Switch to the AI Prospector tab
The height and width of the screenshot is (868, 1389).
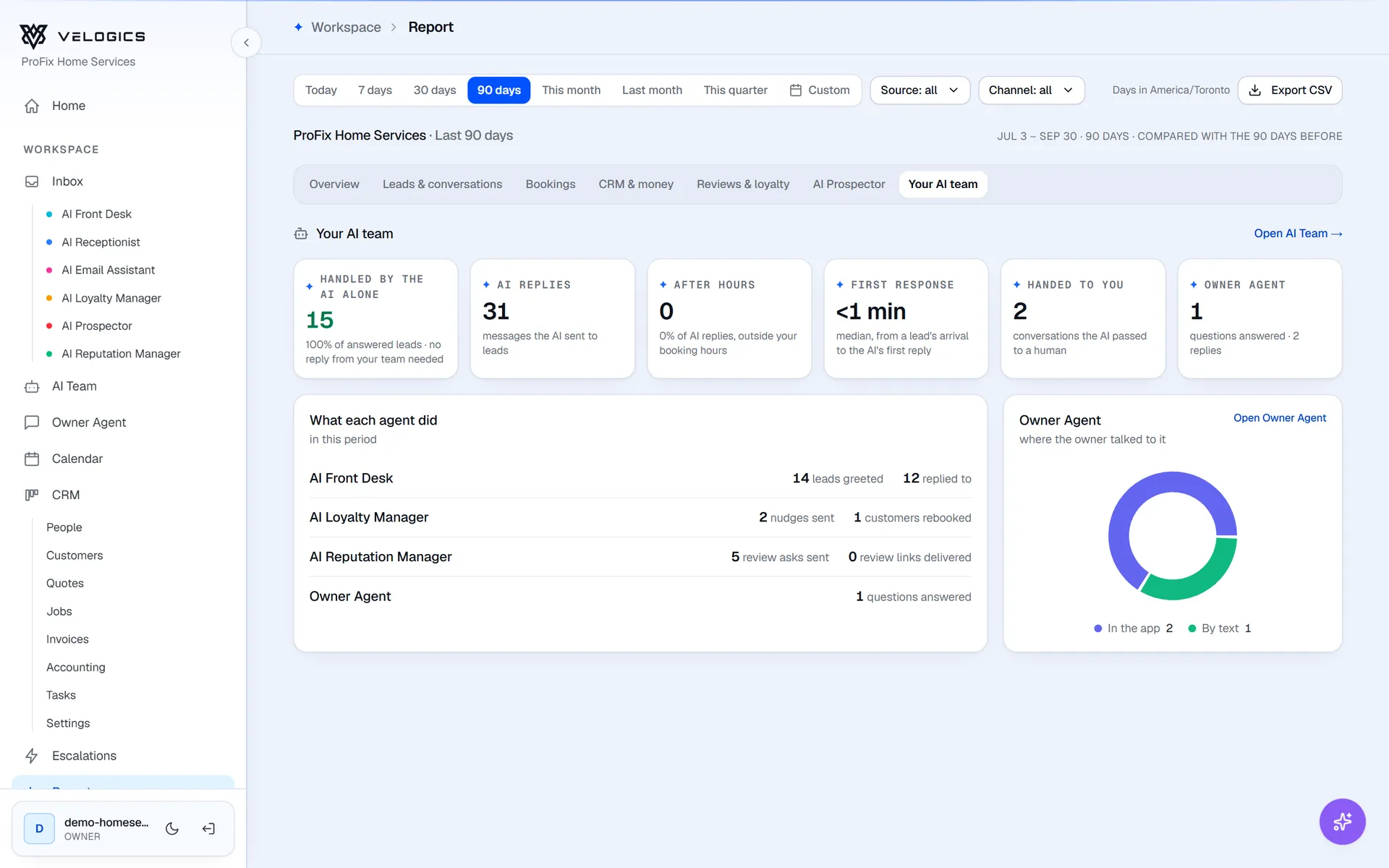[849, 184]
